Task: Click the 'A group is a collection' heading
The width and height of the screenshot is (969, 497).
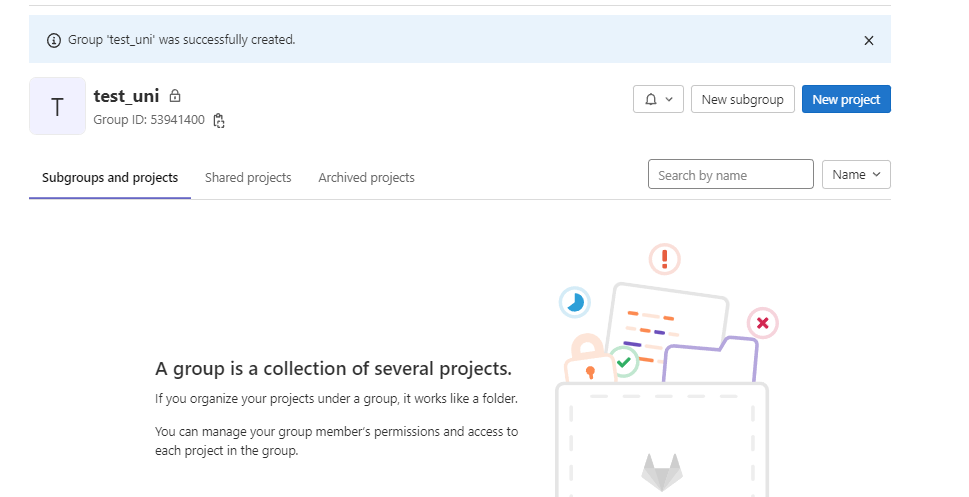Action: coord(333,369)
